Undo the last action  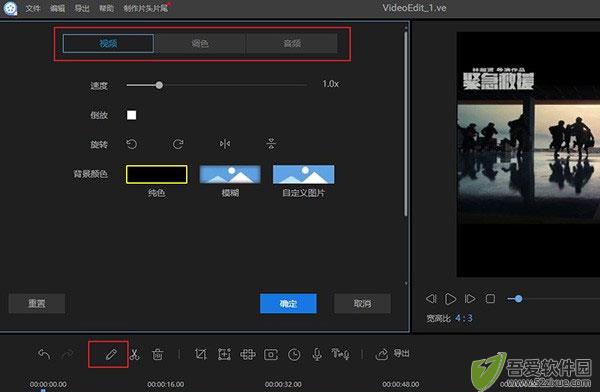[x=44, y=354]
